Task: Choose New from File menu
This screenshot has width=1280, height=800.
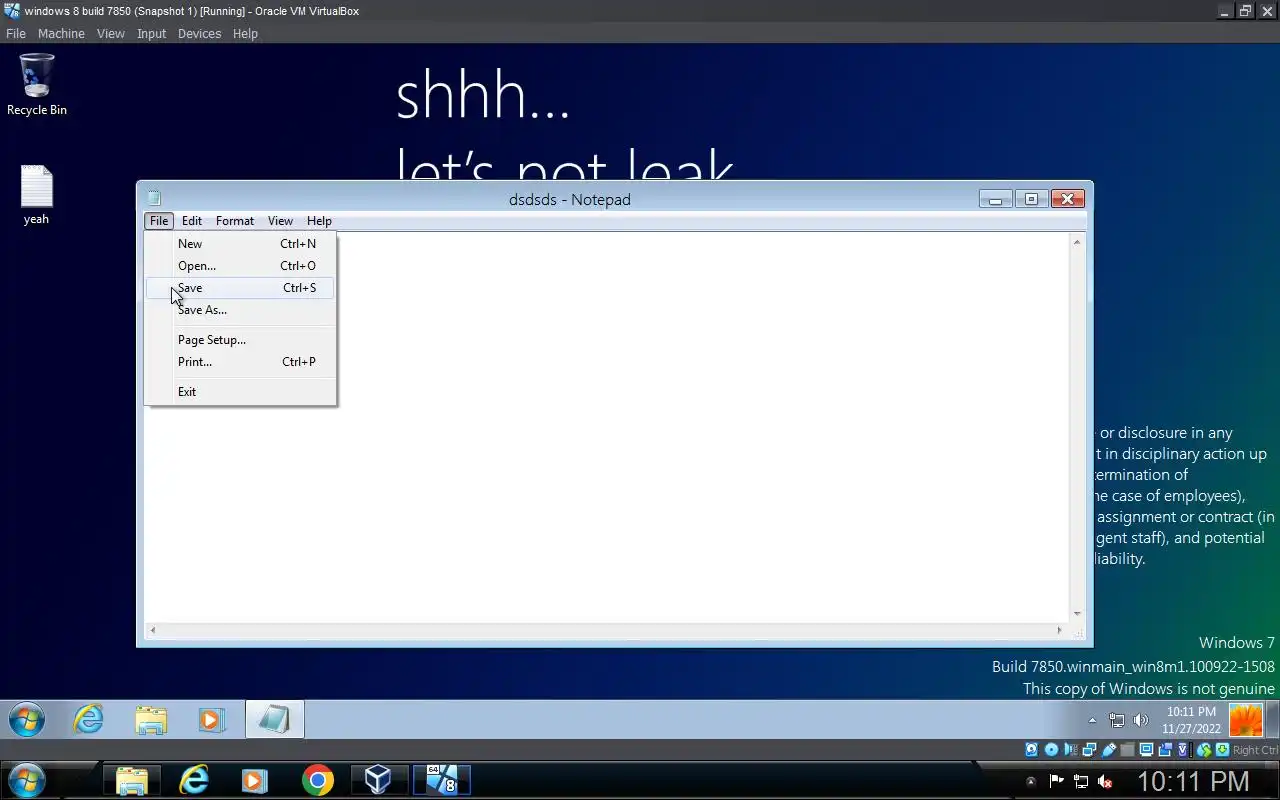Action: click(x=240, y=244)
